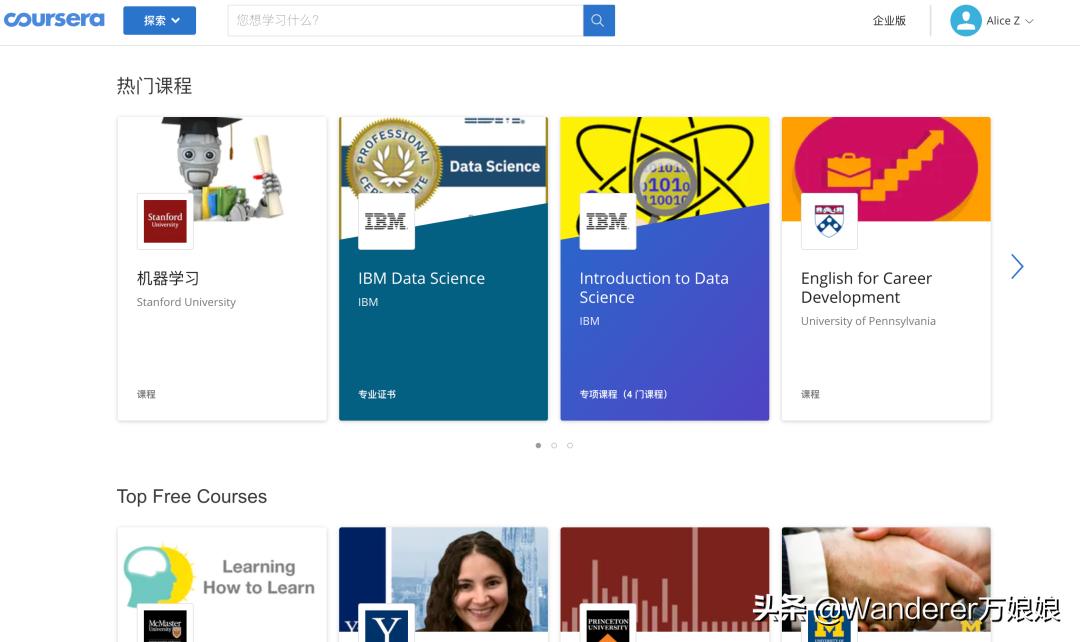This screenshot has width=1080, height=642.
Task: Select the third carousel page dot
Action: pyautogui.click(x=570, y=445)
